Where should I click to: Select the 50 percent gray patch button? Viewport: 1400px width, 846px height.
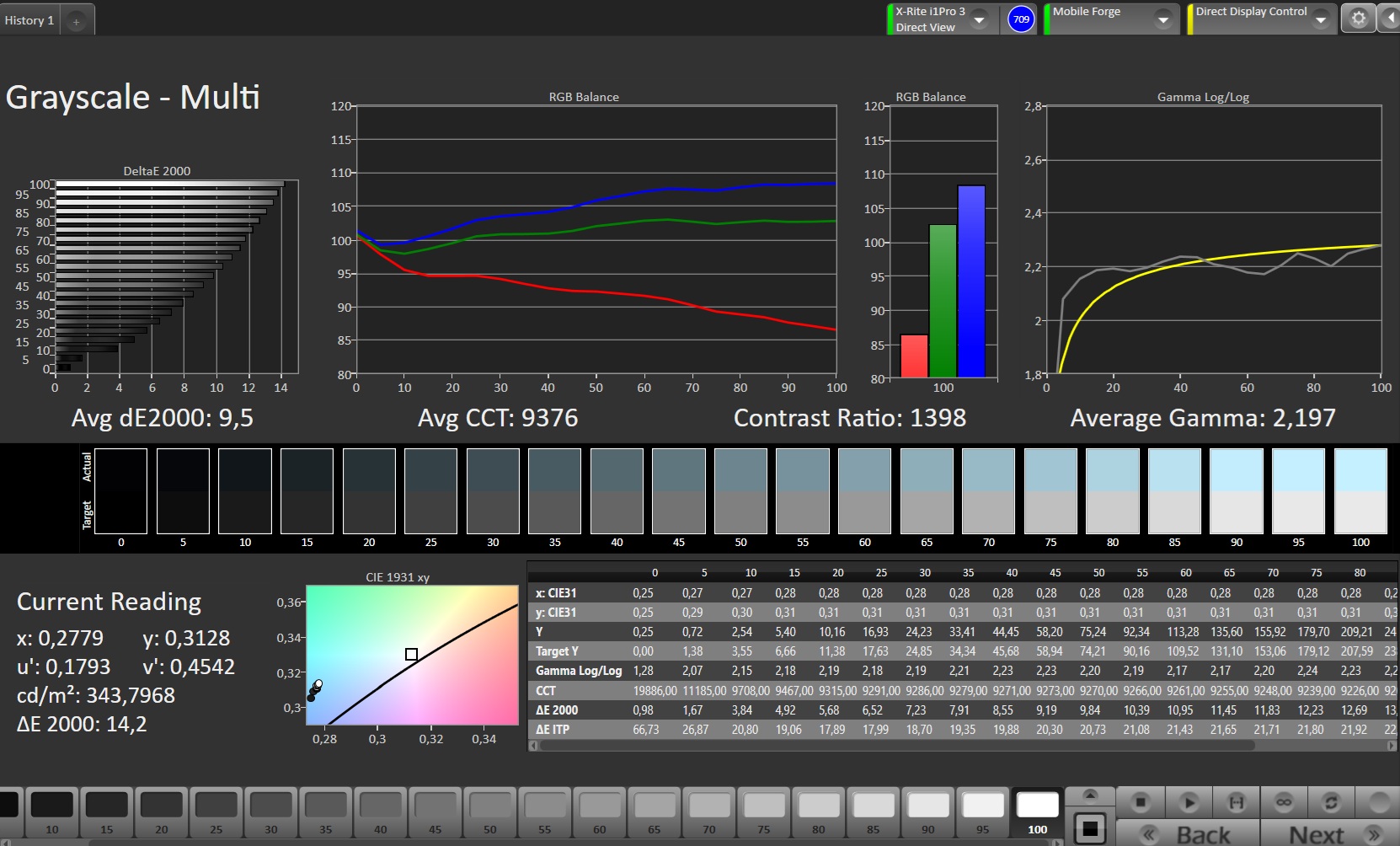(x=490, y=813)
